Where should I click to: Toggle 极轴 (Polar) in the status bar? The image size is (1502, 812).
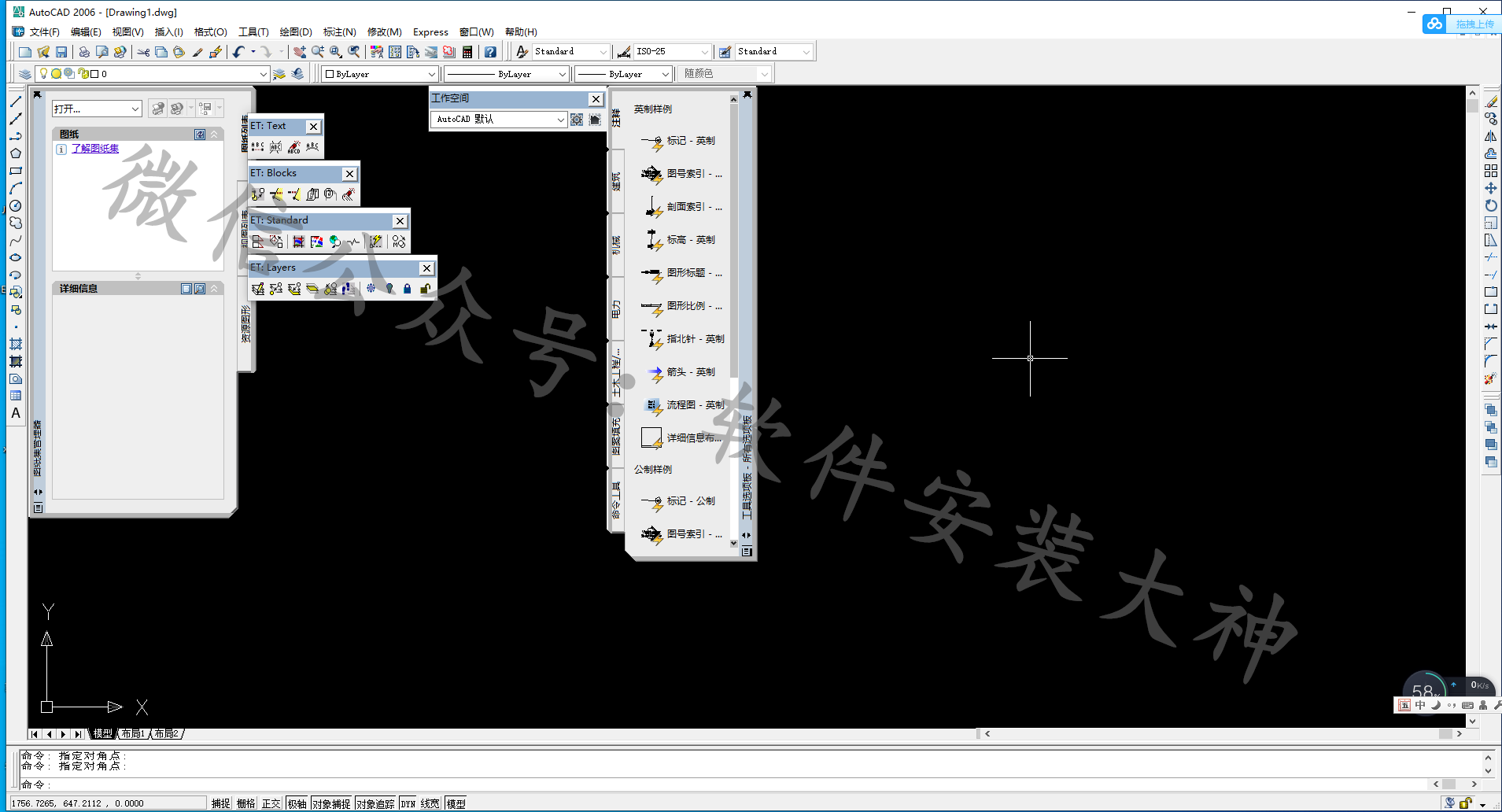[297, 803]
